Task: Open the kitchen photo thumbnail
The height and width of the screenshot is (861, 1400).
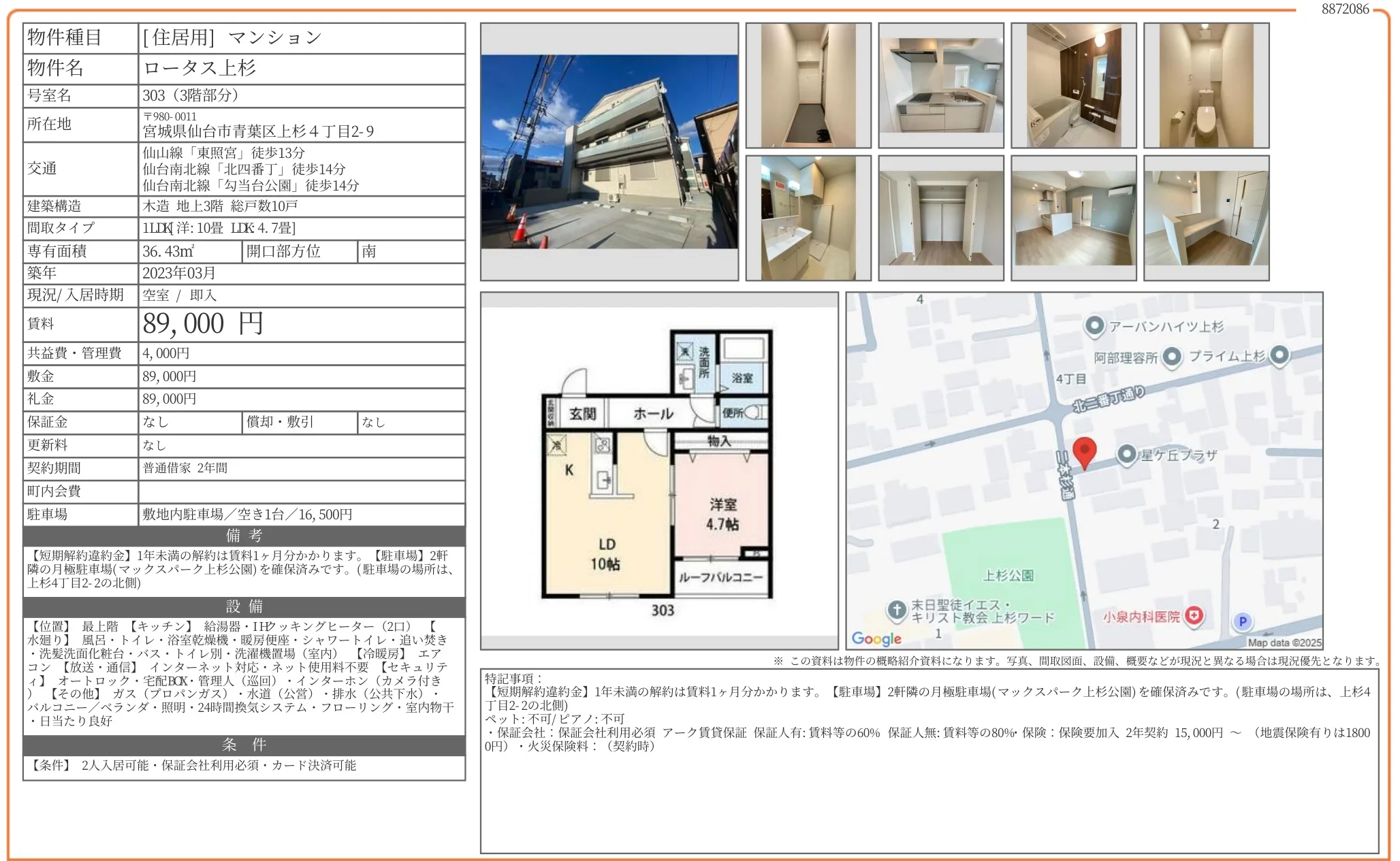Action: [x=940, y=85]
